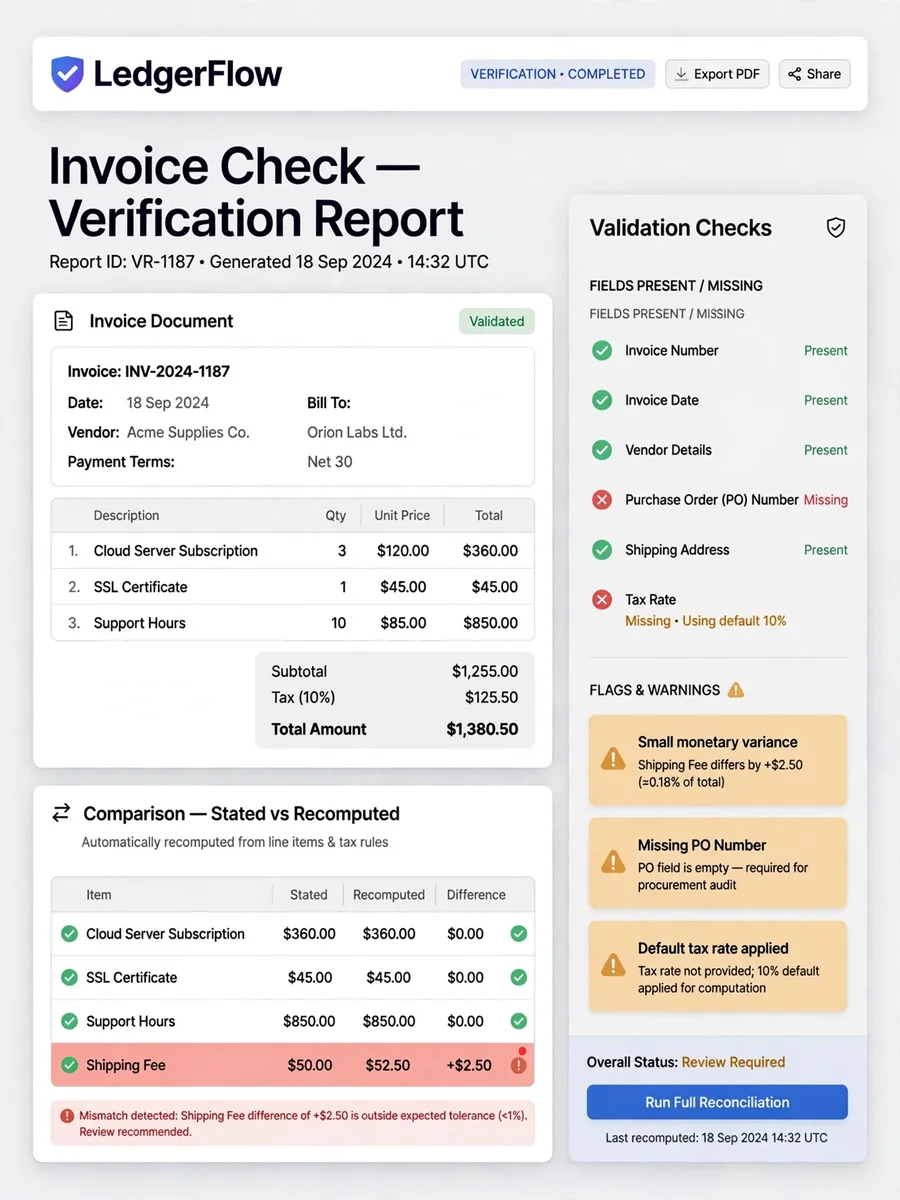Click the Invoice INV-2024-1187 number text

pyautogui.click(x=149, y=372)
